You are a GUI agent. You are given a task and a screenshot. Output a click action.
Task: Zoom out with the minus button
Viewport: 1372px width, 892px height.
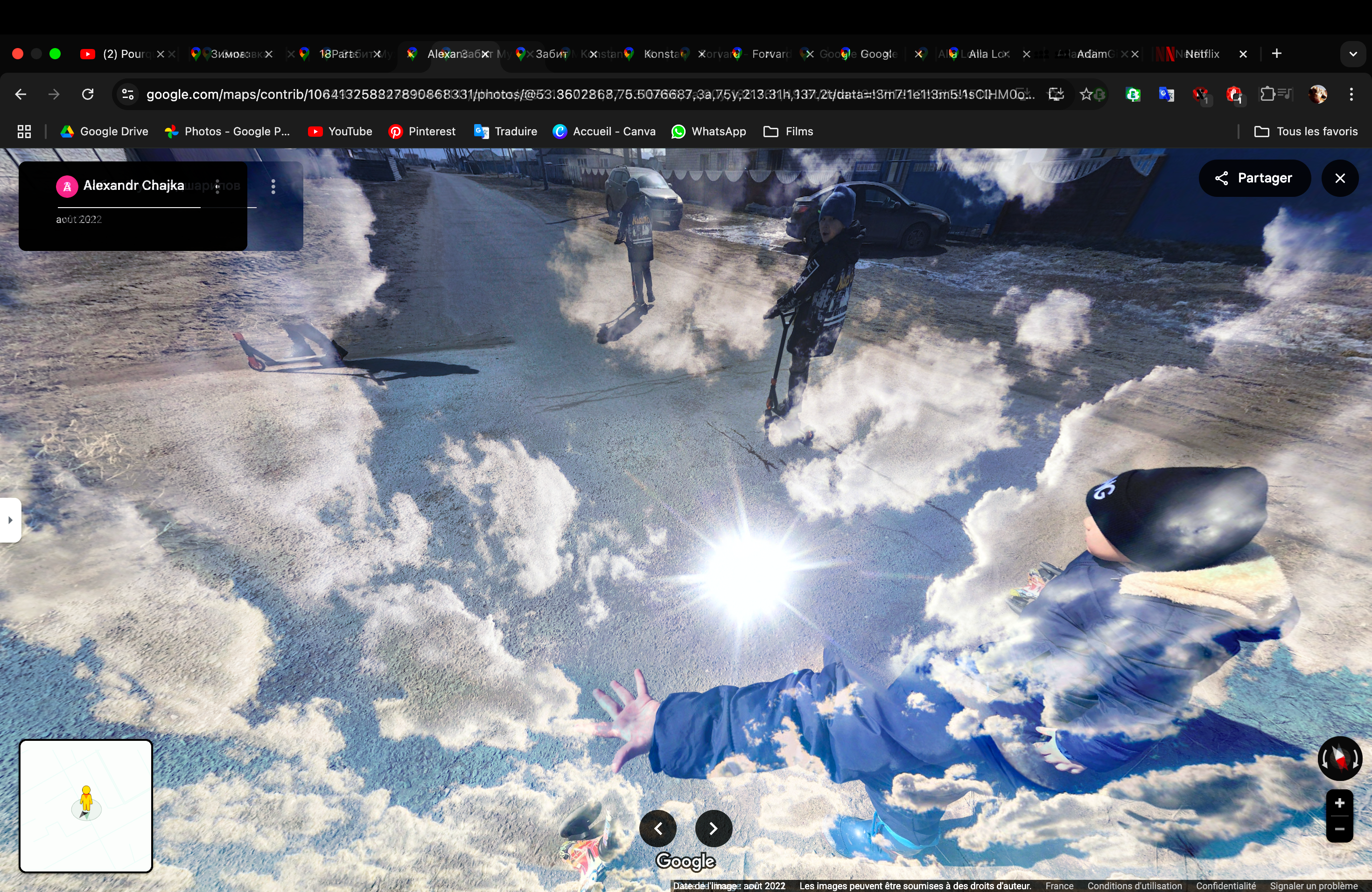[x=1339, y=829]
